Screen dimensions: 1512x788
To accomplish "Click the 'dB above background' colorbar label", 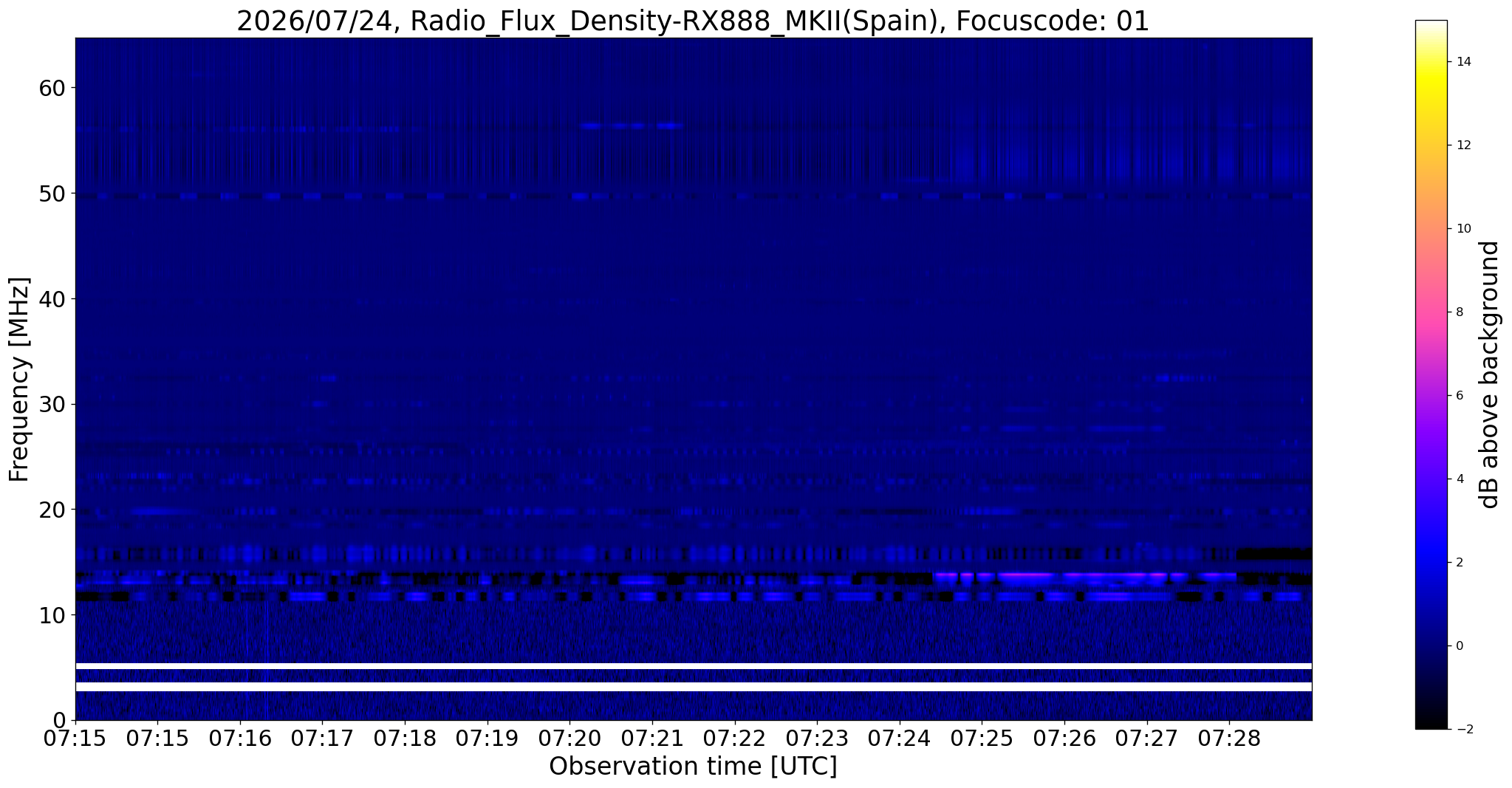I will [1490, 374].
